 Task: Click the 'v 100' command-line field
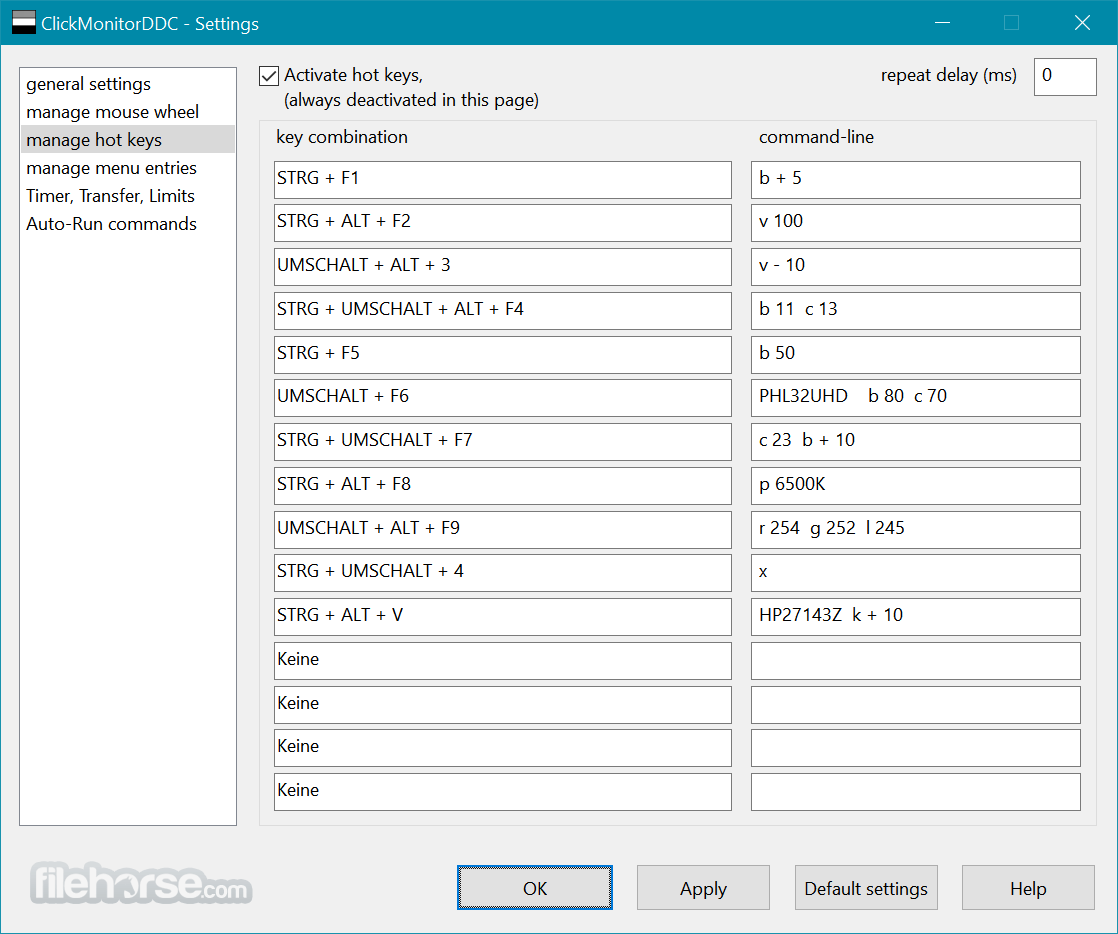[x=916, y=223]
